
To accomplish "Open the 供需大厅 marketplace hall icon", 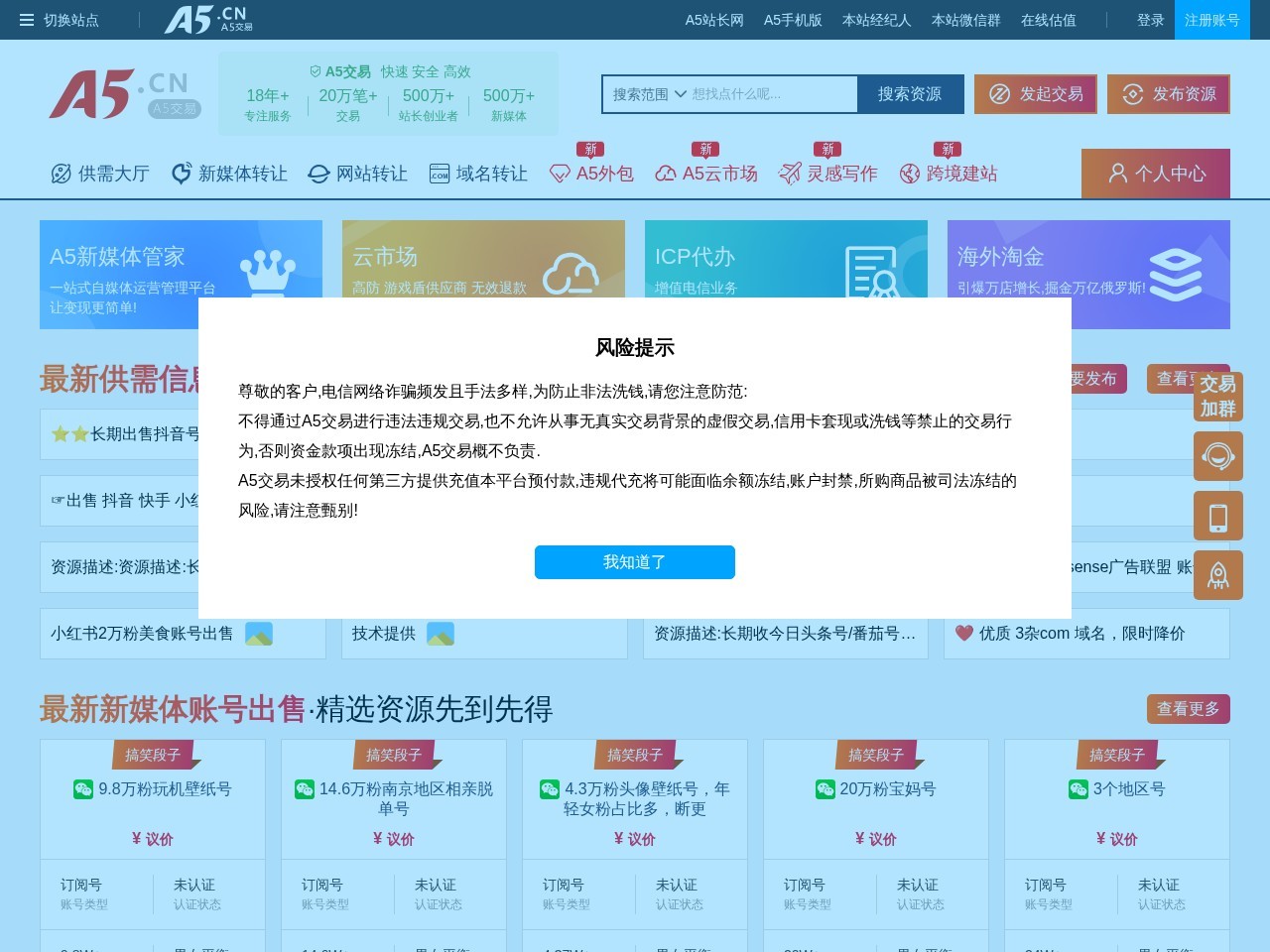I will point(99,174).
